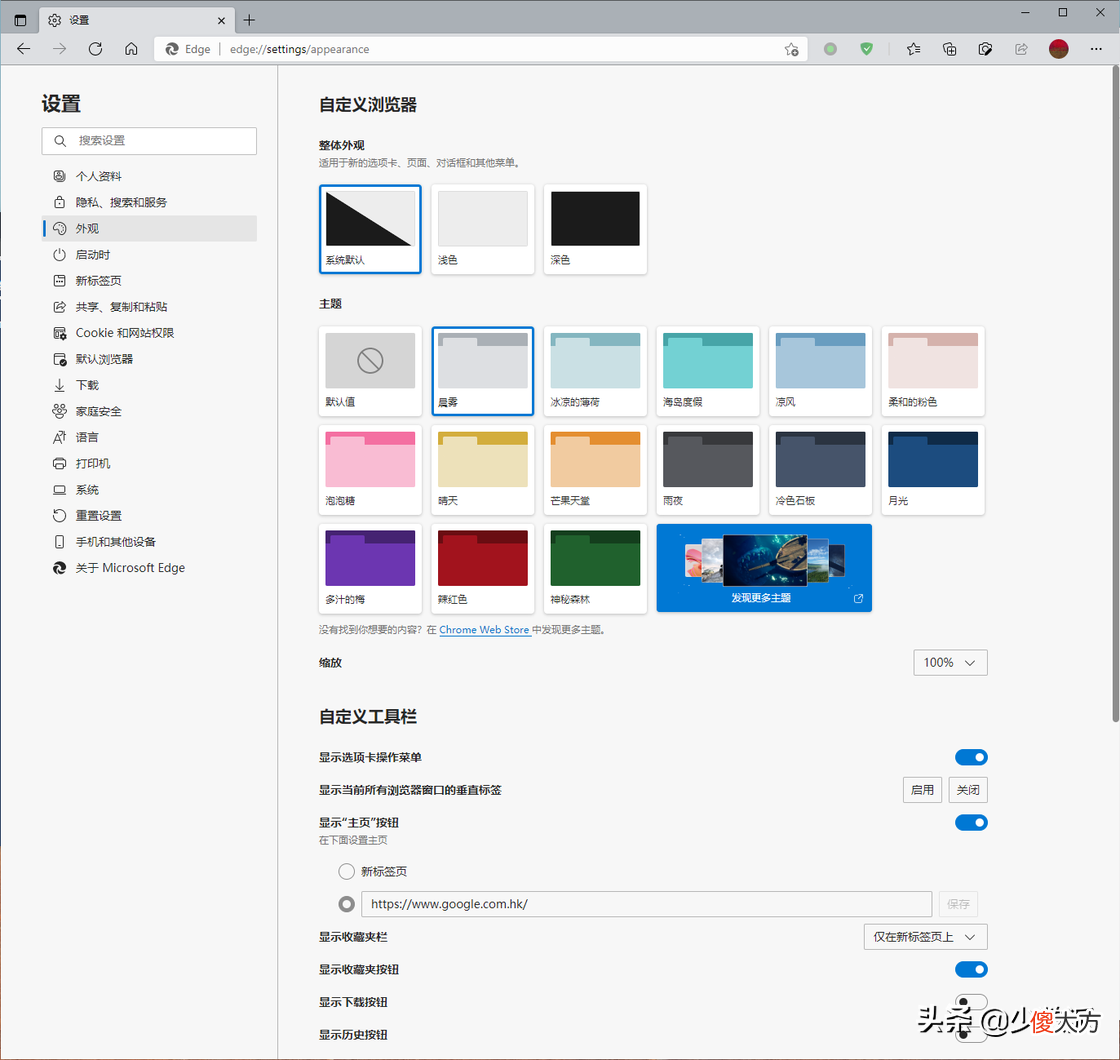Click 启用 for vertical tabs
1120x1060 pixels.
(x=922, y=790)
